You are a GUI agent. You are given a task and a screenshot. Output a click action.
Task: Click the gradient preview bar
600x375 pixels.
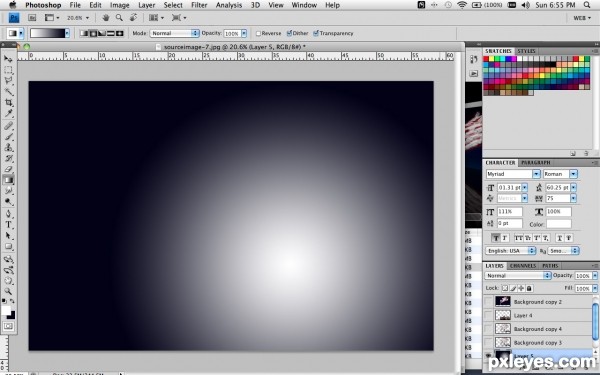point(47,33)
